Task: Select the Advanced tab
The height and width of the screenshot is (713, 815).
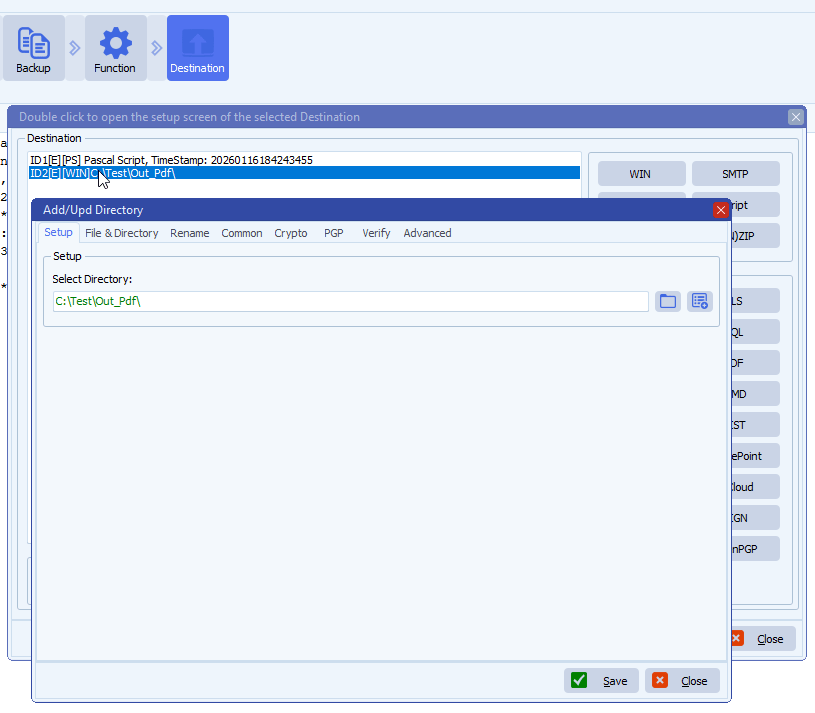Action: pos(427,232)
